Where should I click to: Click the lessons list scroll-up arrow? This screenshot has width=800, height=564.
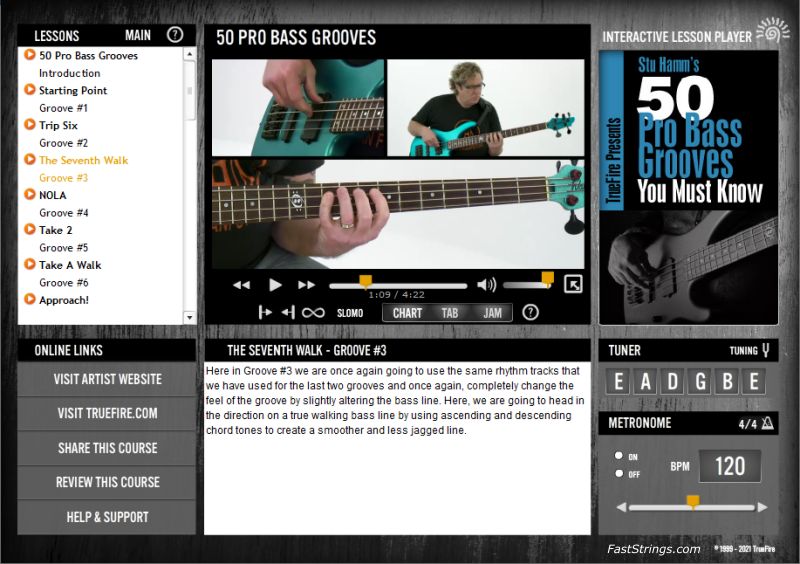[190, 54]
